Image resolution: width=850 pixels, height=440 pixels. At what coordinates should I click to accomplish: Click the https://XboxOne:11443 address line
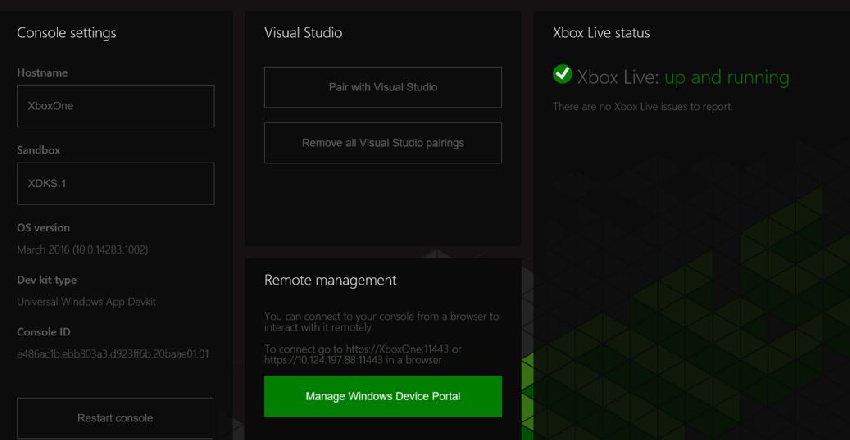pos(363,349)
